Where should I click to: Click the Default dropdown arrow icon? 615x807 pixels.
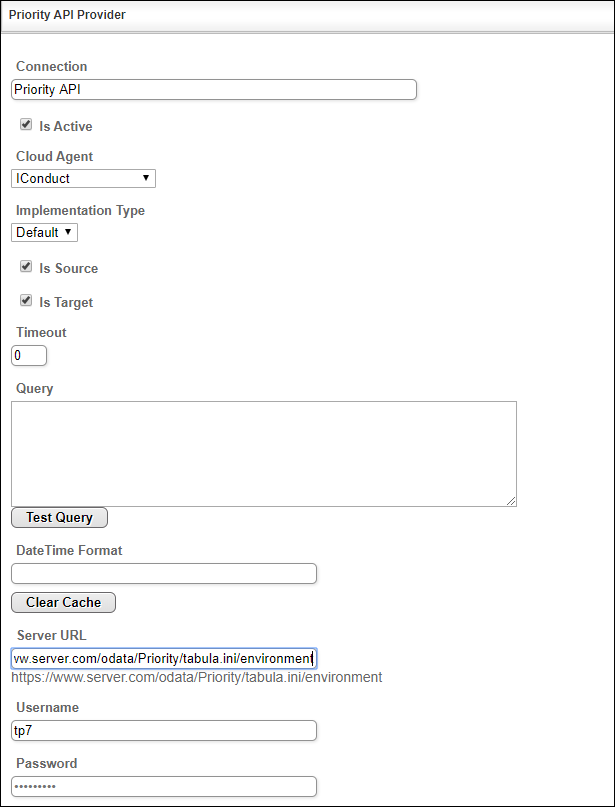(68, 232)
